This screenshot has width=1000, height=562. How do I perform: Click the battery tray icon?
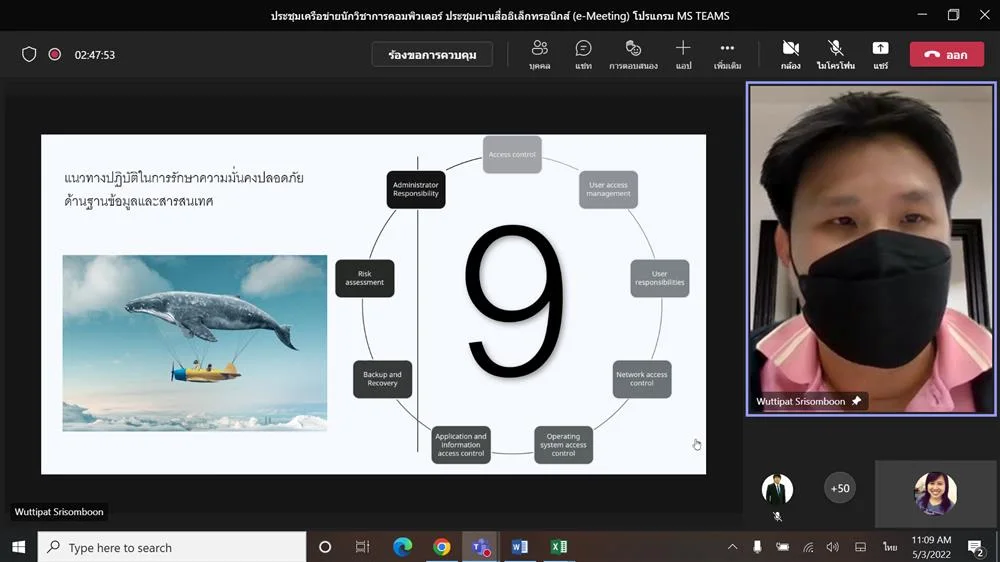coord(783,547)
